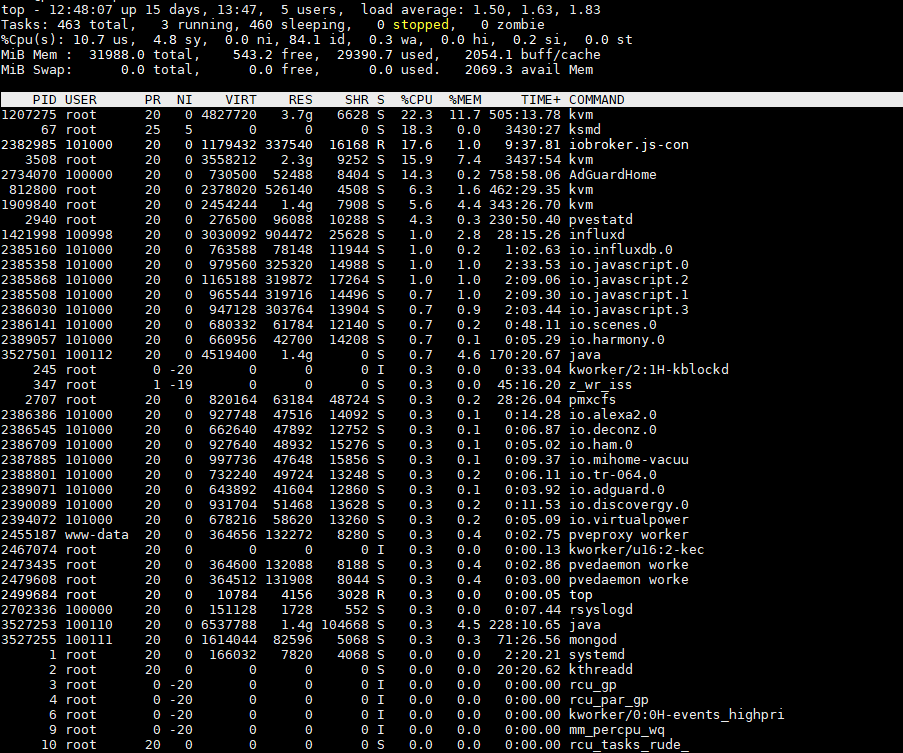The width and height of the screenshot is (903, 753).
Task: Click the RES column header
Action: coord(301,100)
